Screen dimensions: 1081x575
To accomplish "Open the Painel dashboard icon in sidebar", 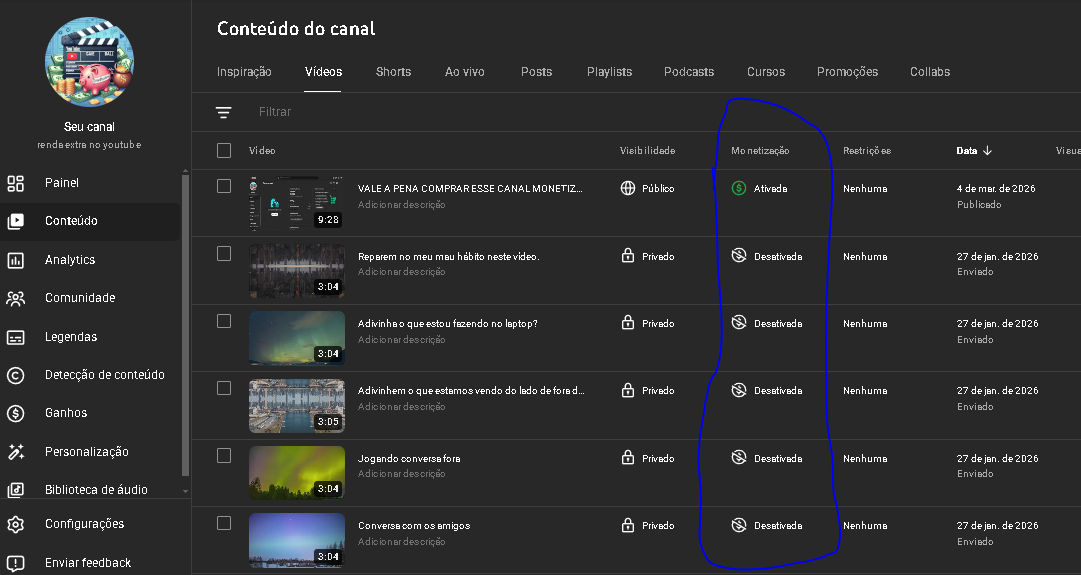I will 16,183.
